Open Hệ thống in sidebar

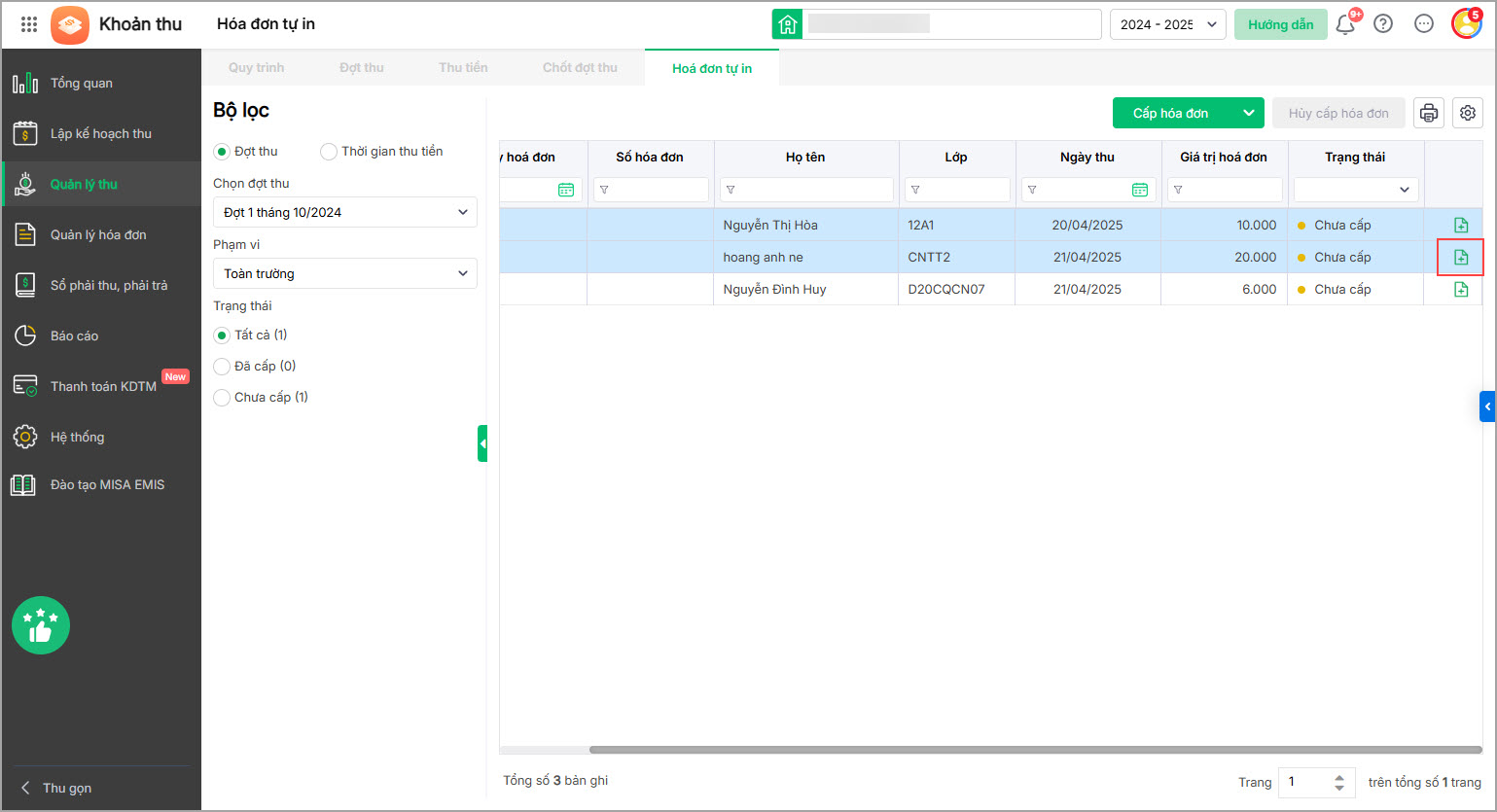(x=101, y=437)
